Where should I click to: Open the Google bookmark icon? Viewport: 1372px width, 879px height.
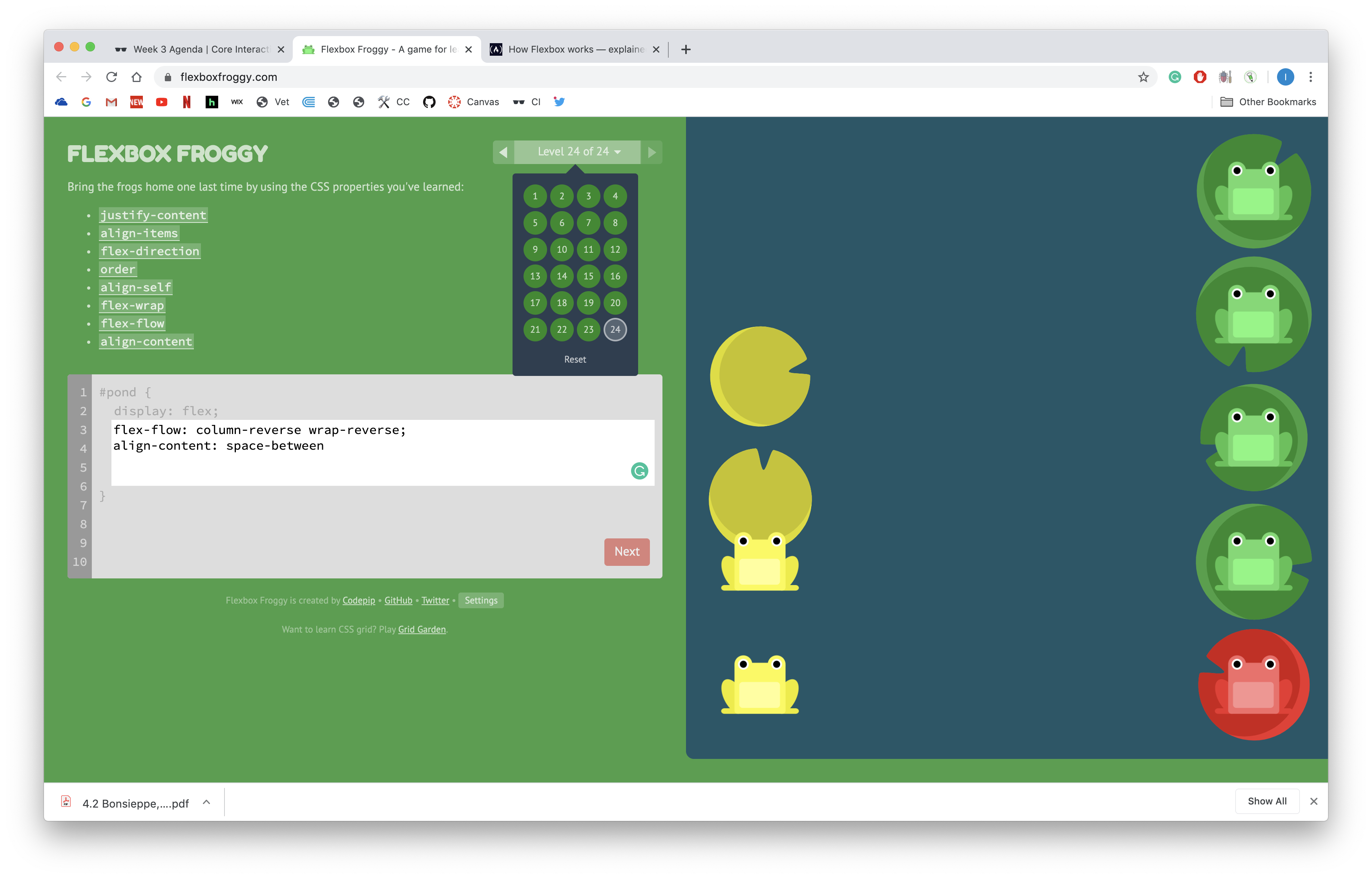[86, 102]
